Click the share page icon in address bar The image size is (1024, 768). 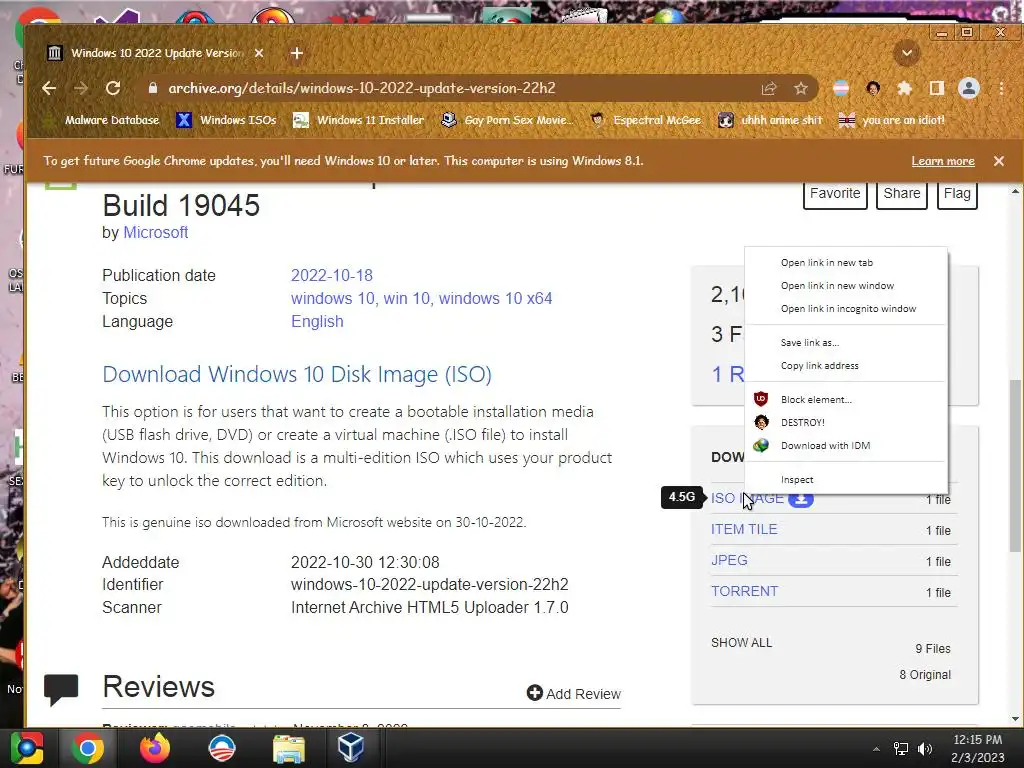[x=769, y=88]
